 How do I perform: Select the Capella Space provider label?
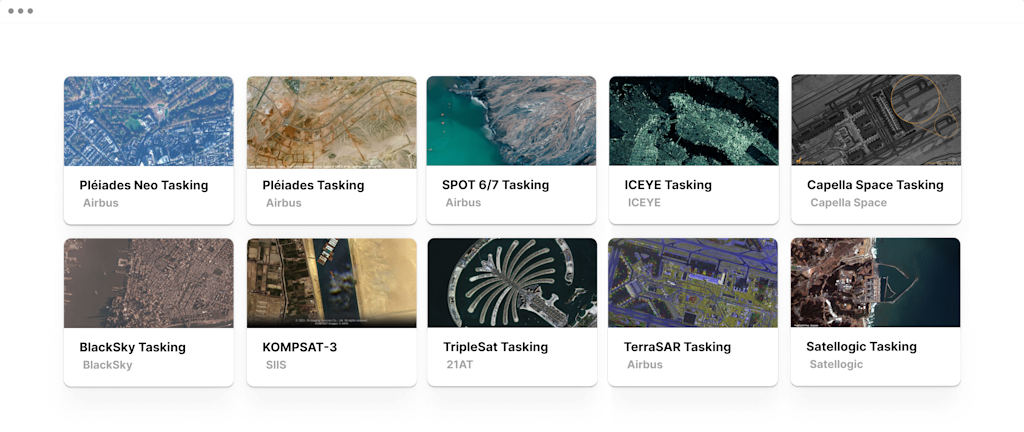(848, 202)
